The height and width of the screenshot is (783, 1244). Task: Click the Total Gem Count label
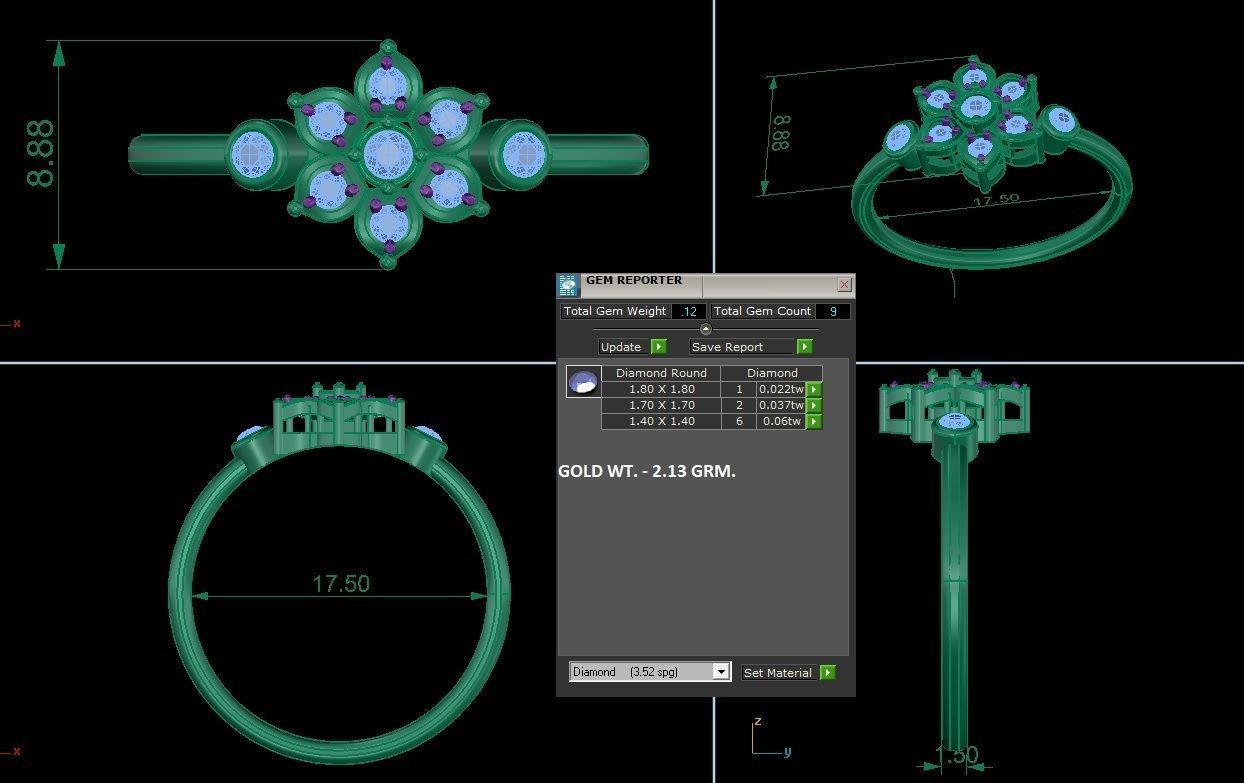(762, 311)
